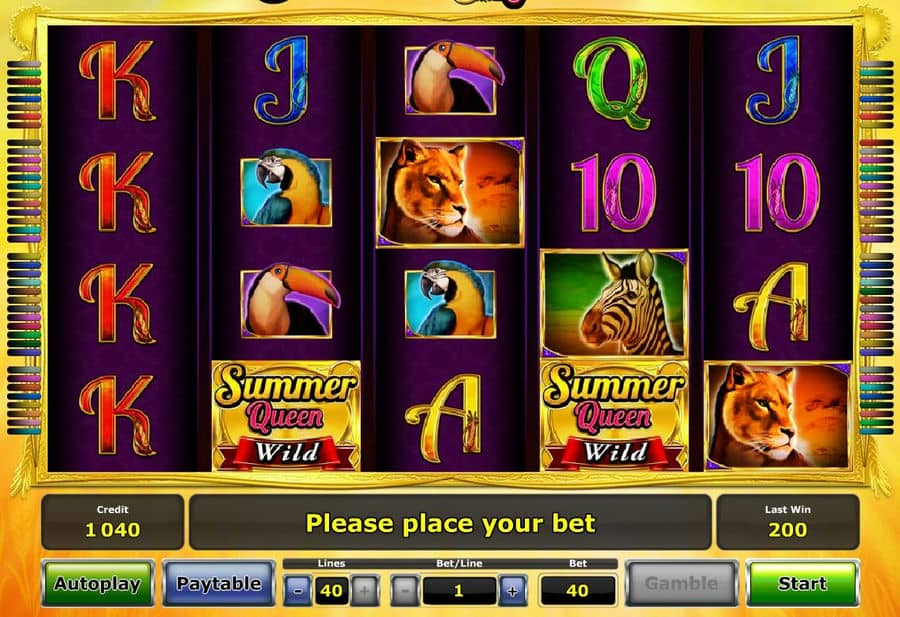Click the total Bet value field
The height and width of the screenshot is (617, 900).
(578, 591)
